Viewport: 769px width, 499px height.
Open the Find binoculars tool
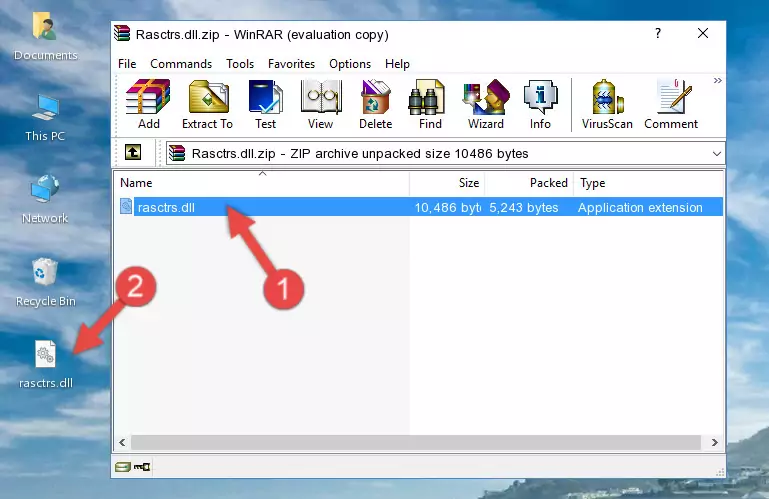coord(430,104)
